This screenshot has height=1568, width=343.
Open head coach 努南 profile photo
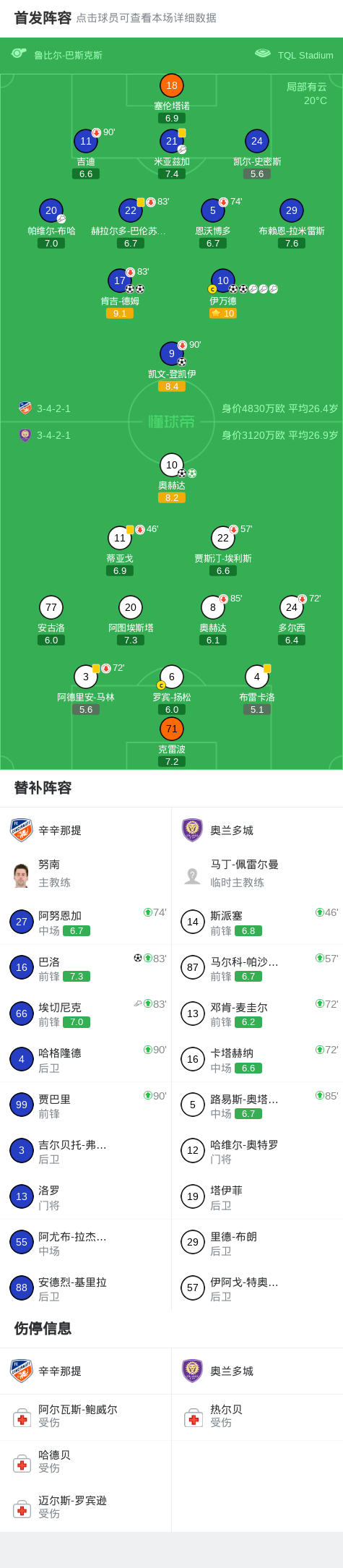point(22,875)
